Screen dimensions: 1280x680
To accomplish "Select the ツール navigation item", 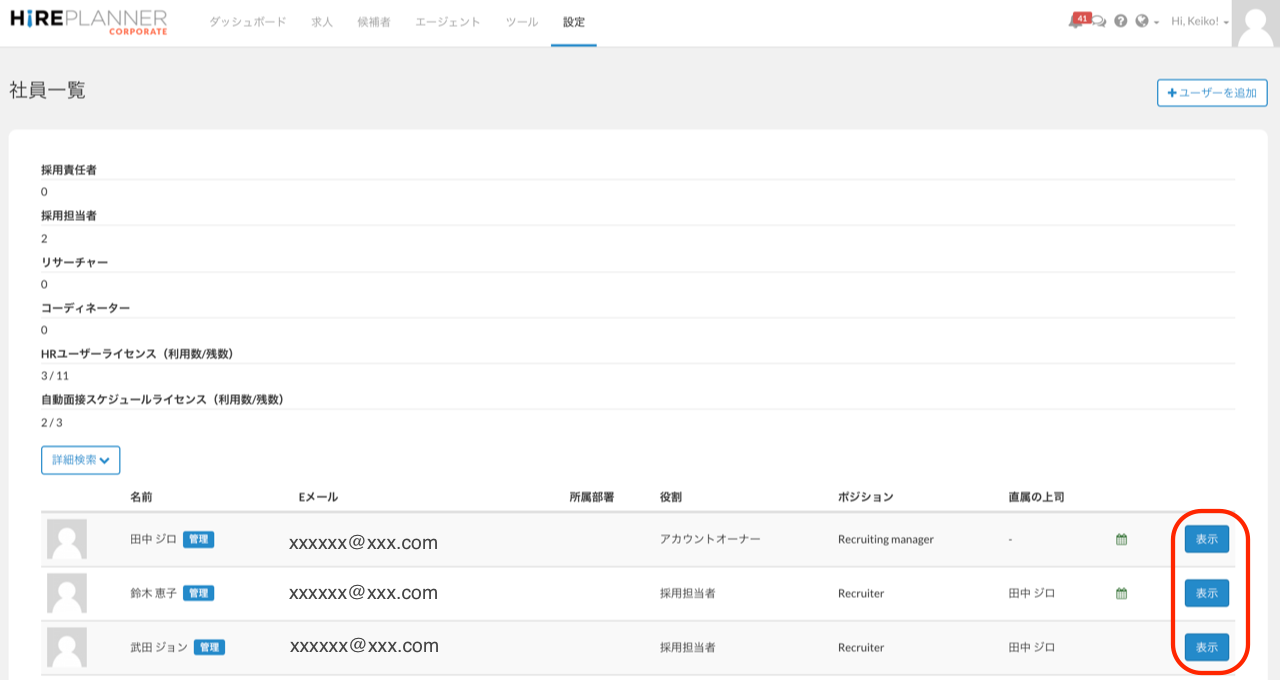I will (521, 22).
